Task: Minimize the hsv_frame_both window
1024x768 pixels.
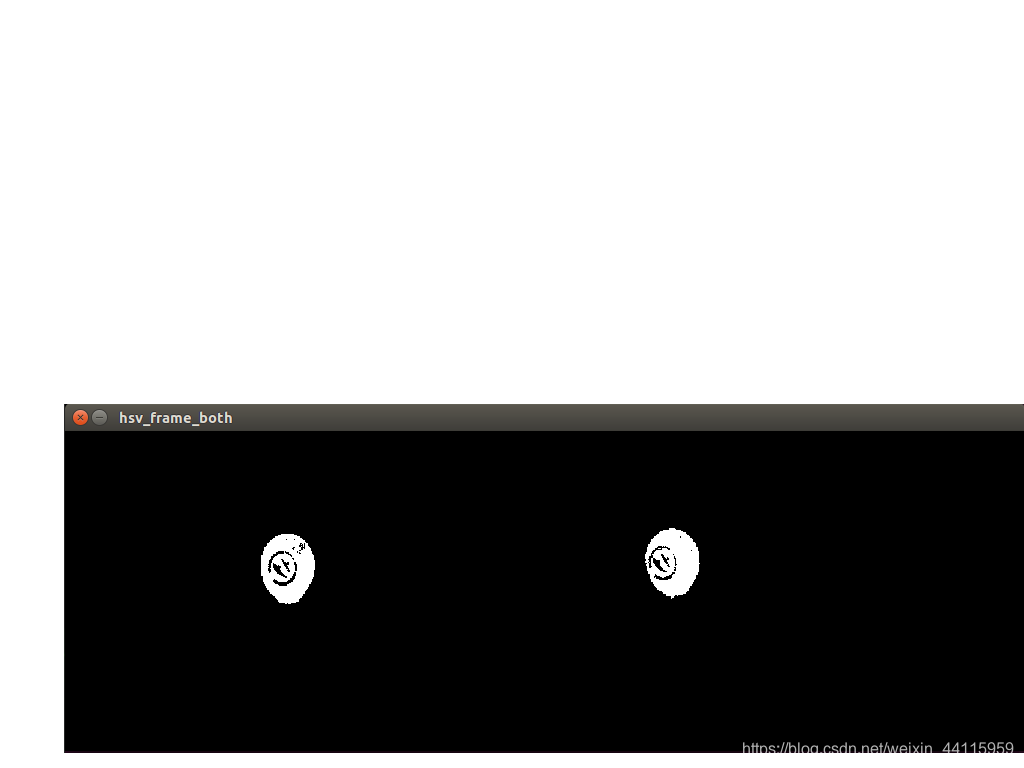Action: pos(99,418)
